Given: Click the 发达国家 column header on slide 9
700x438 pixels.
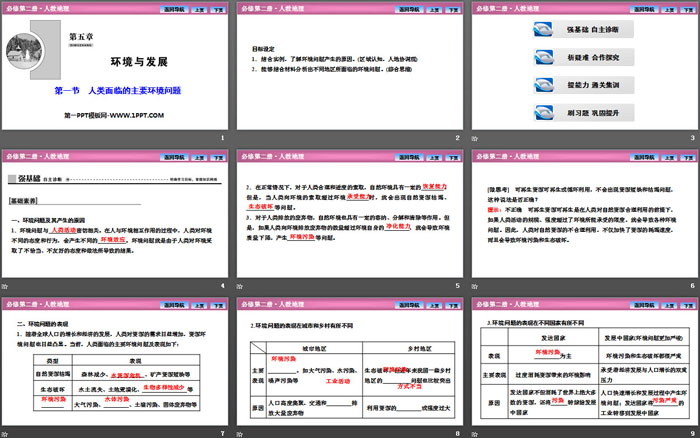Looking at the screenshot, I should pyautogui.click(x=553, y=338).
